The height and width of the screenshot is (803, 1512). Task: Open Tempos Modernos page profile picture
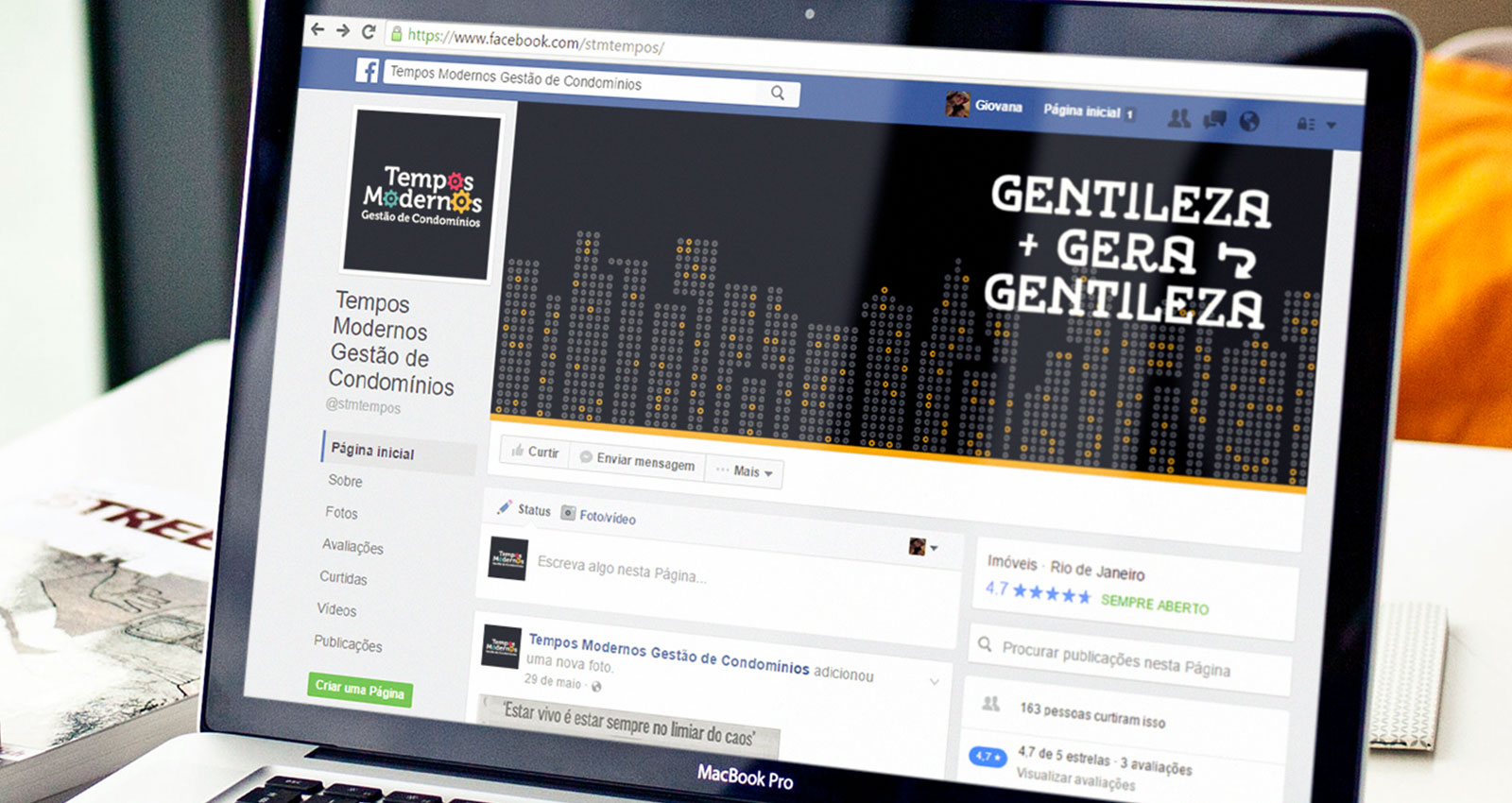(421, 195)
